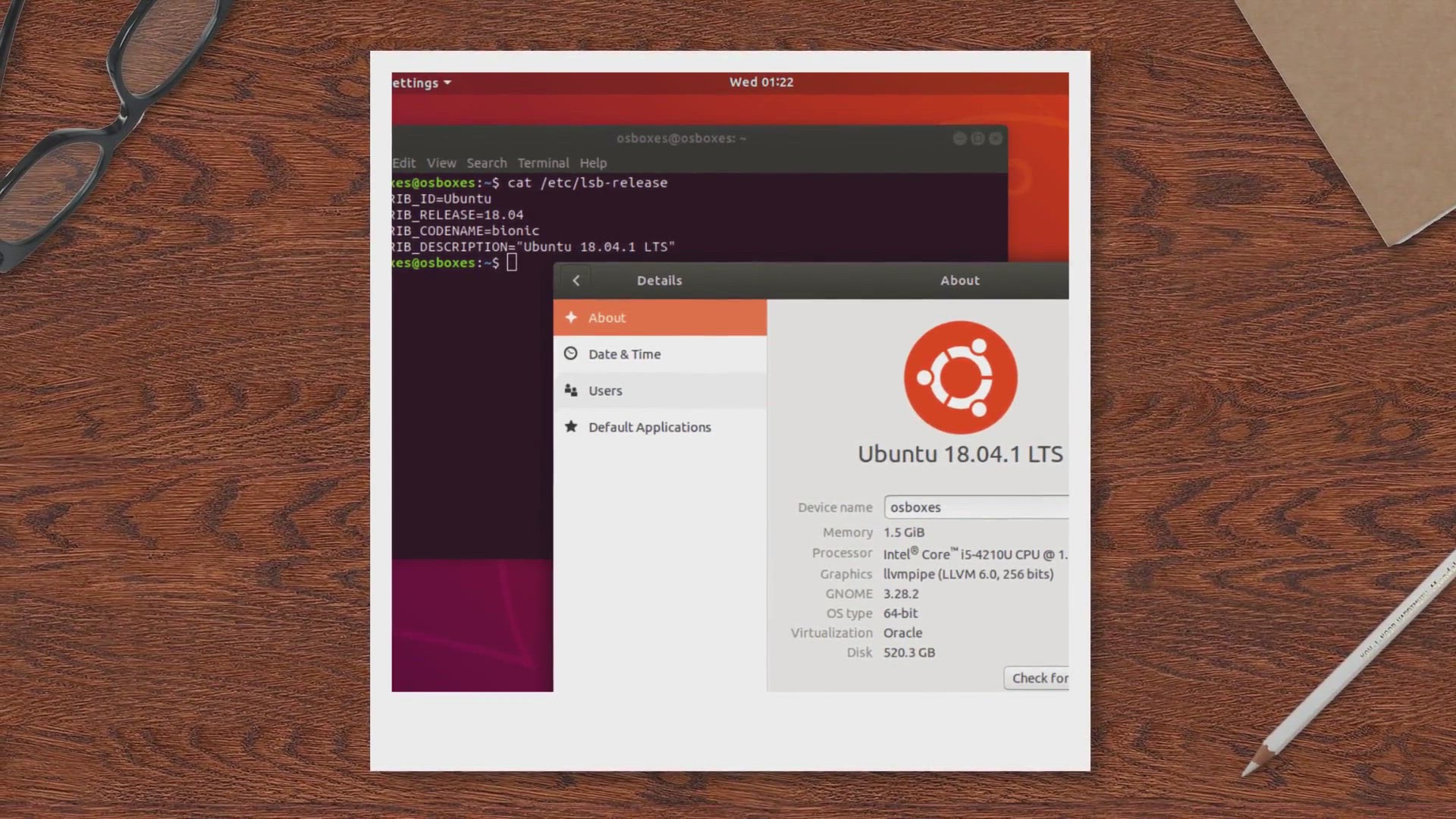
Task: Click the Device name input field showing osboxes
Action: [x=976, y=507]
